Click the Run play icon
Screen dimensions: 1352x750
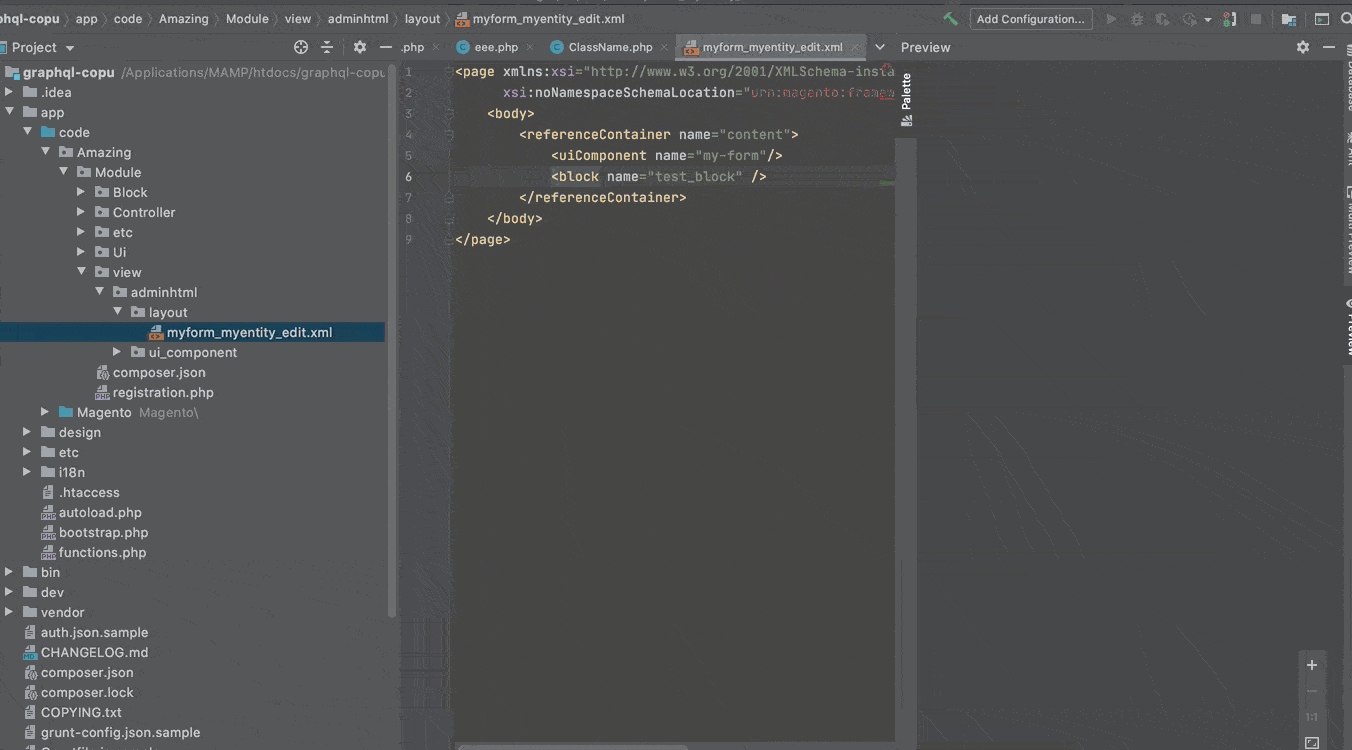[x=1111, y=19]
